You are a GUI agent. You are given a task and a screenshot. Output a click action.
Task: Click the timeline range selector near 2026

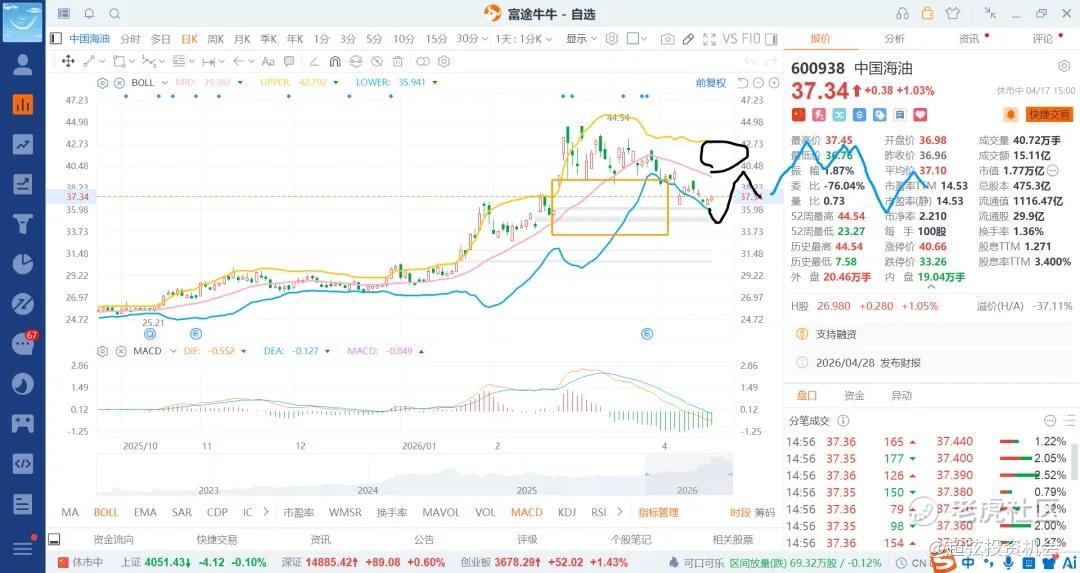(x=689, y=475)
